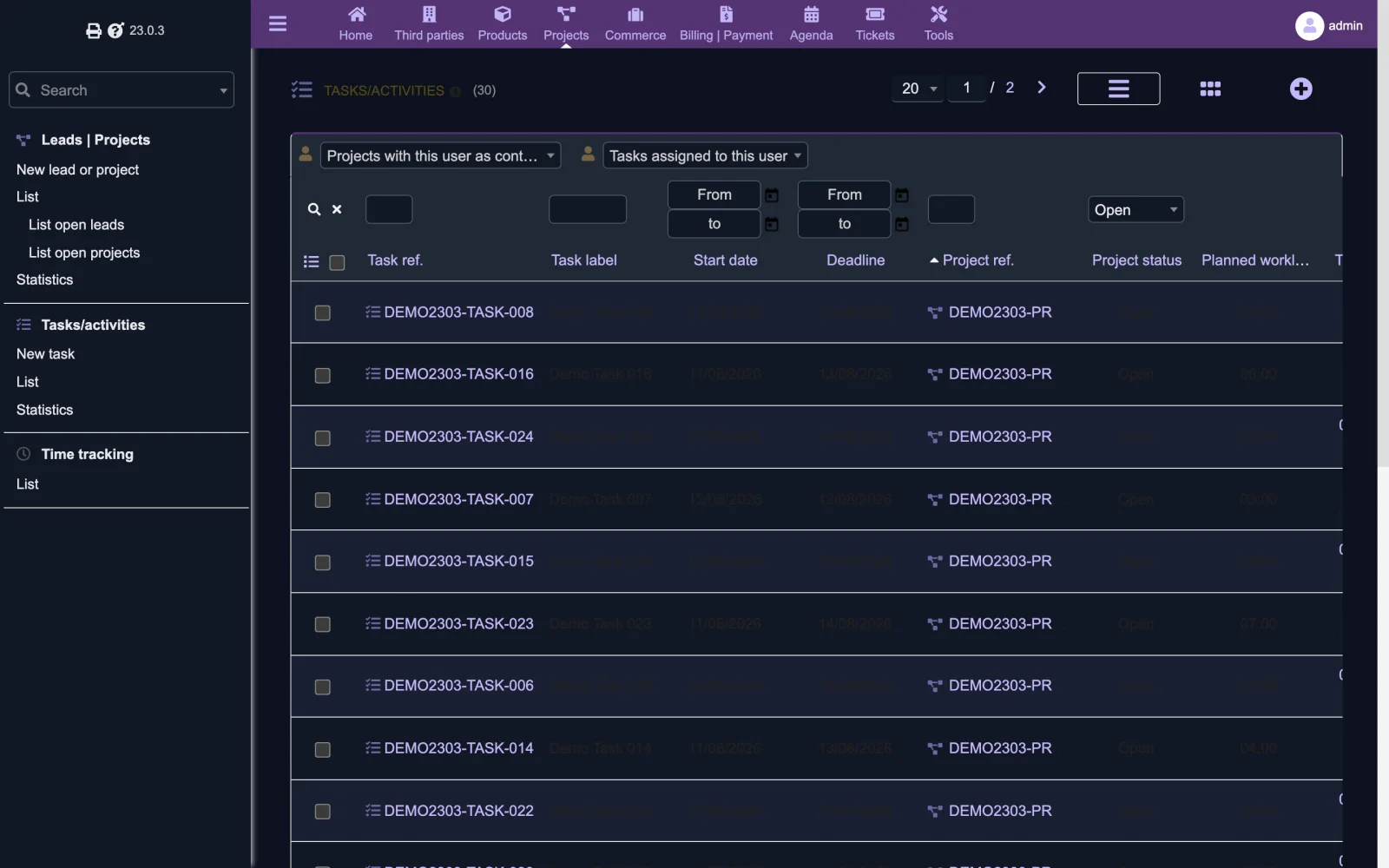1389x868 pixels.
Task: Open Statistics under Leads | Projects
Action: (44, 279)
